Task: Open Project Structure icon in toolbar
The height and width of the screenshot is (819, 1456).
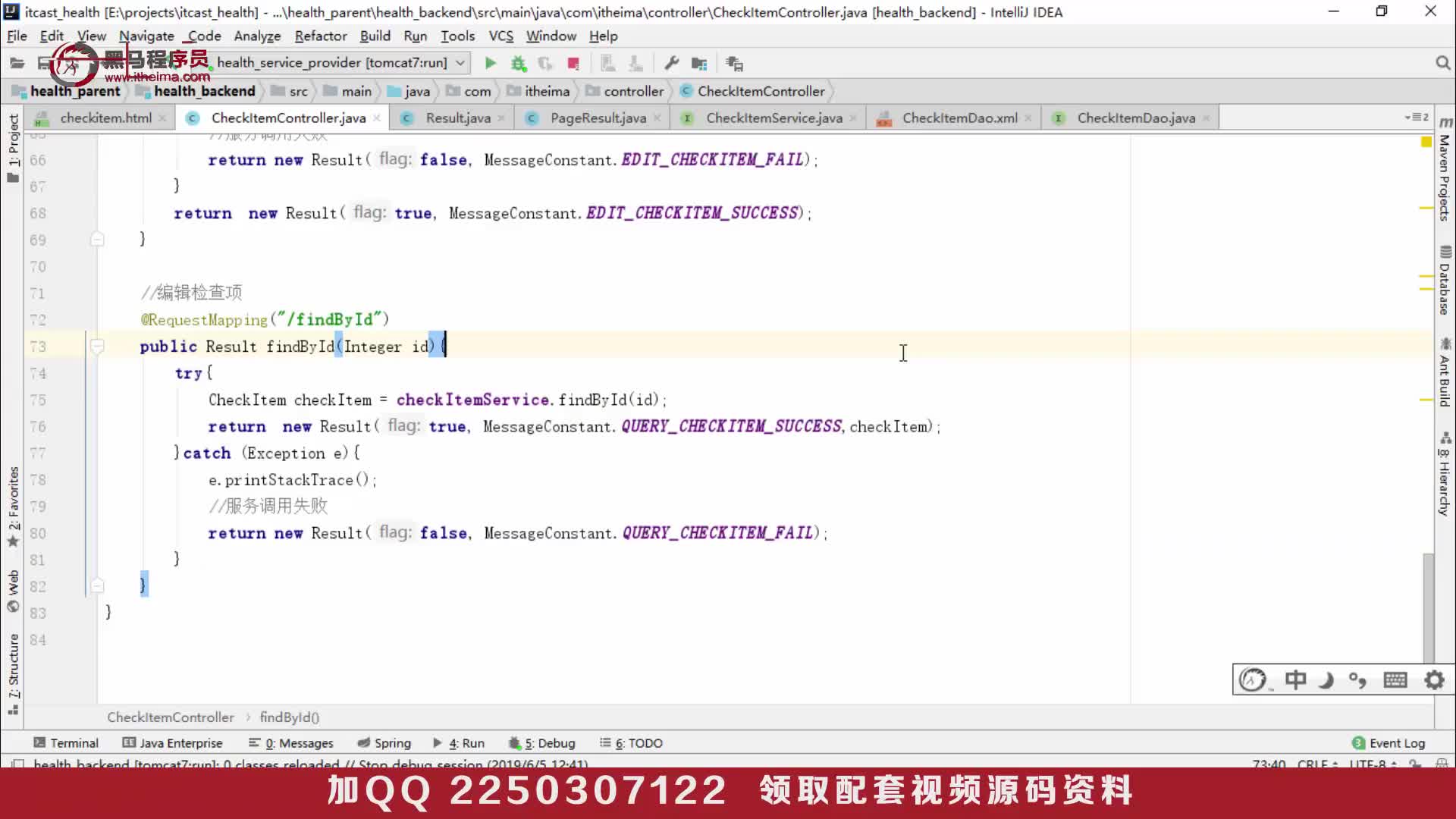Action: [x=699, y=63]
